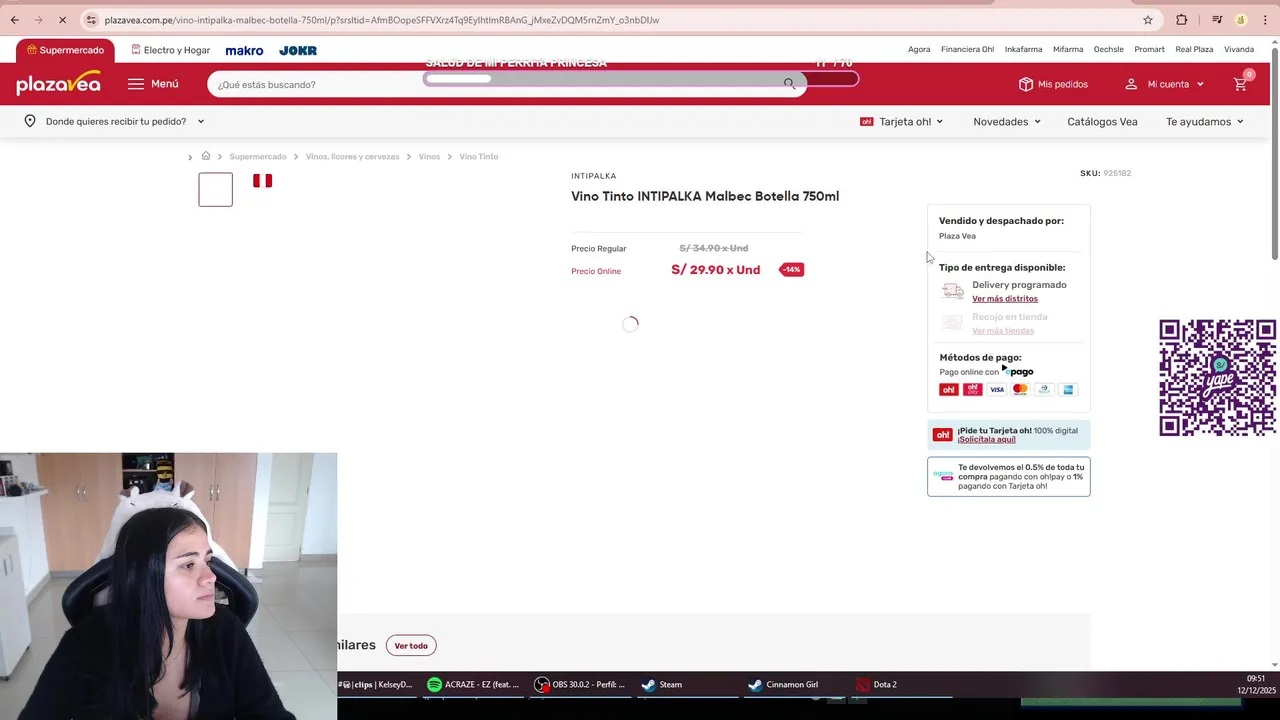Open Mis pedidos
Image resolution: width=1280 pixels, height=720 pixels.
1053,84
